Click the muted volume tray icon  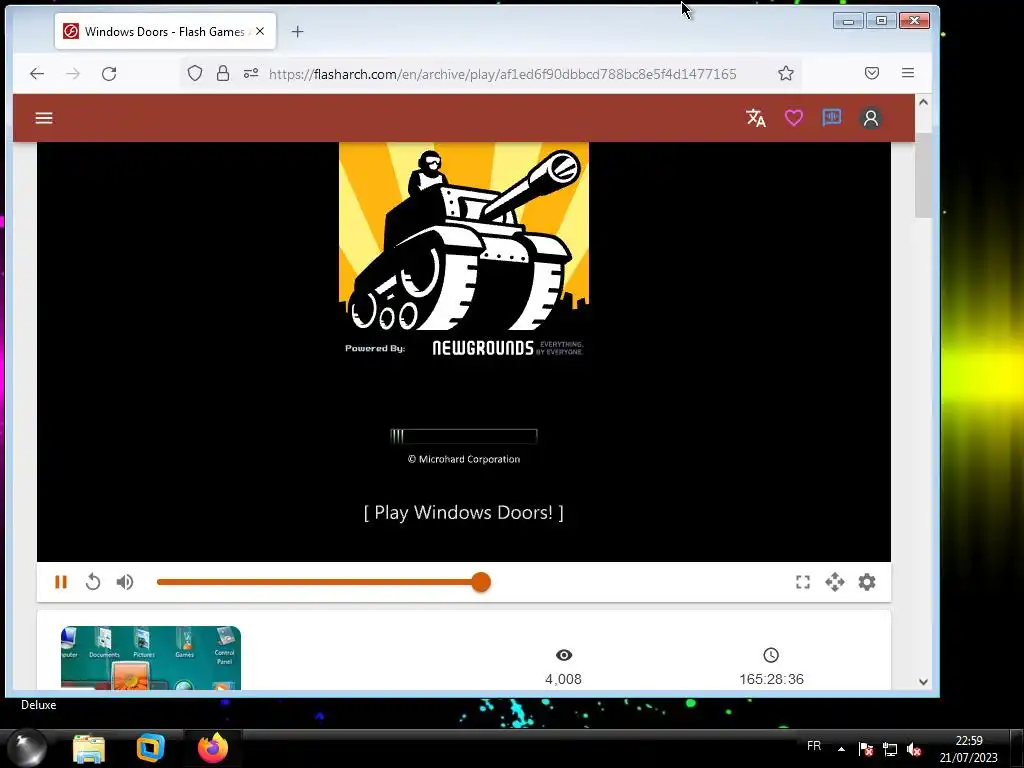click(914, 749)
